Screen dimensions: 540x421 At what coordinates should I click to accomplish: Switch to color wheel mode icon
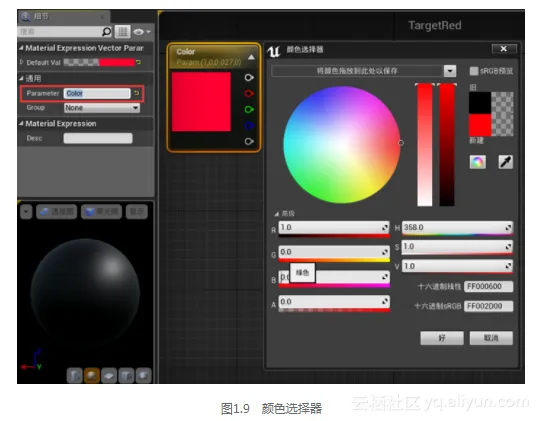[478, 162]
